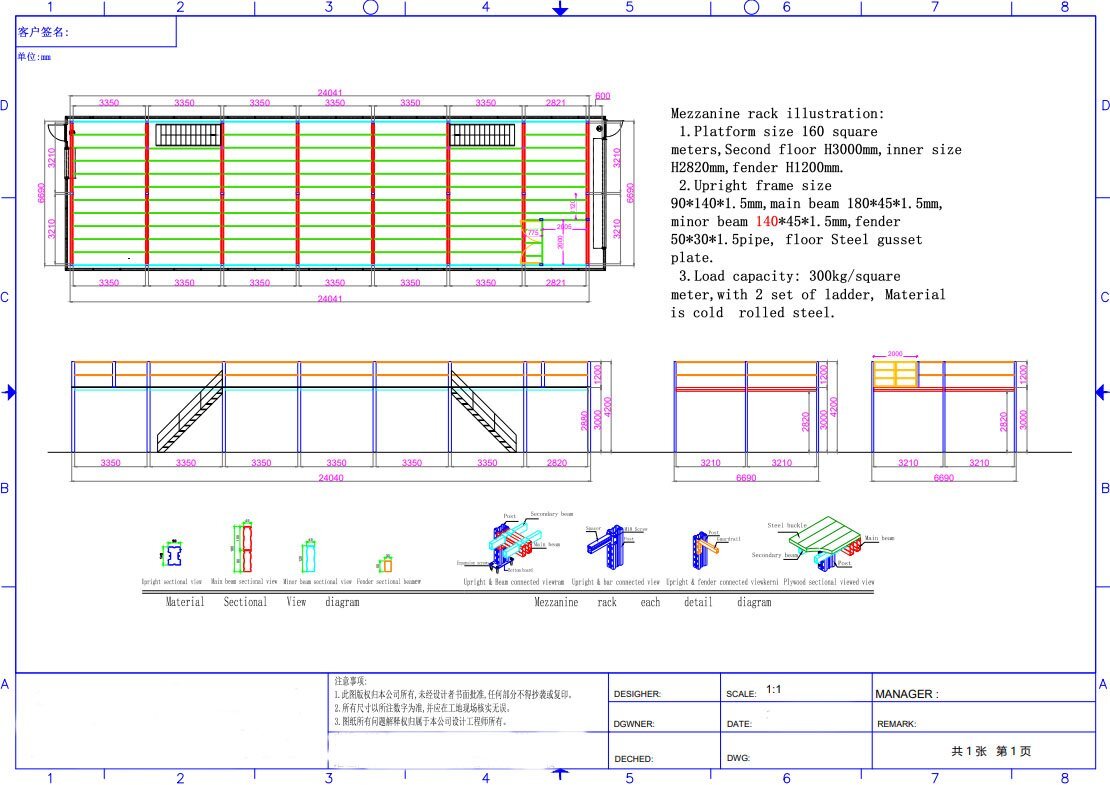Select the Upright & bar connected detail
The height and width of the screenshot is (785, 1110).
(x=613, y=548)
